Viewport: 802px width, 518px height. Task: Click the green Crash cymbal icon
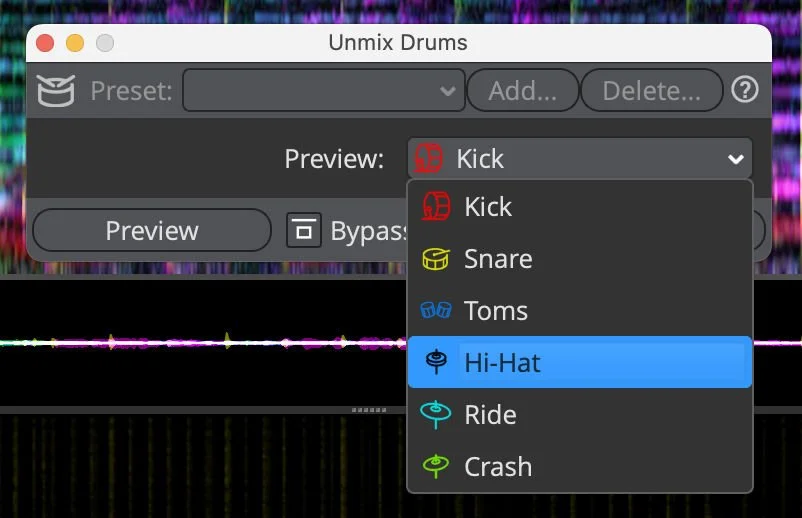436,466
